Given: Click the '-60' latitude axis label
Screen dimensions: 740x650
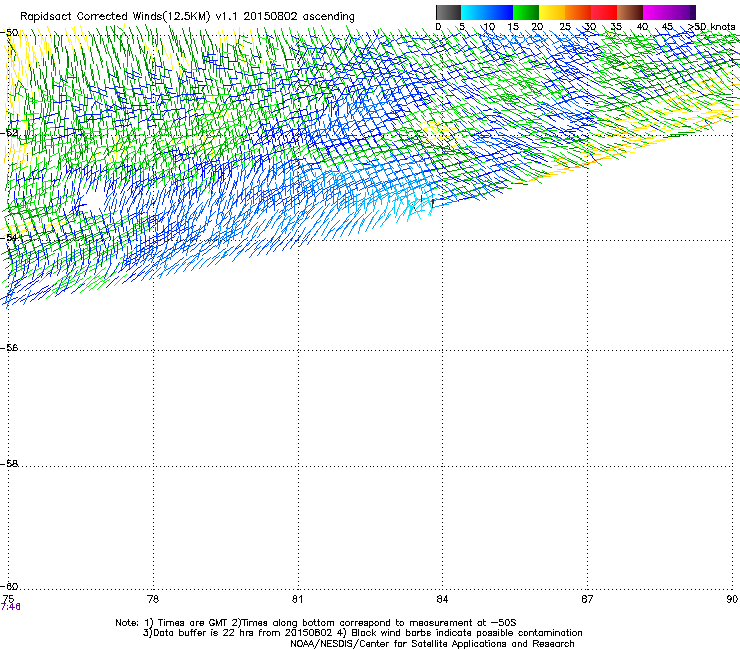Looking at the screenshot, I should pos(9,586).
